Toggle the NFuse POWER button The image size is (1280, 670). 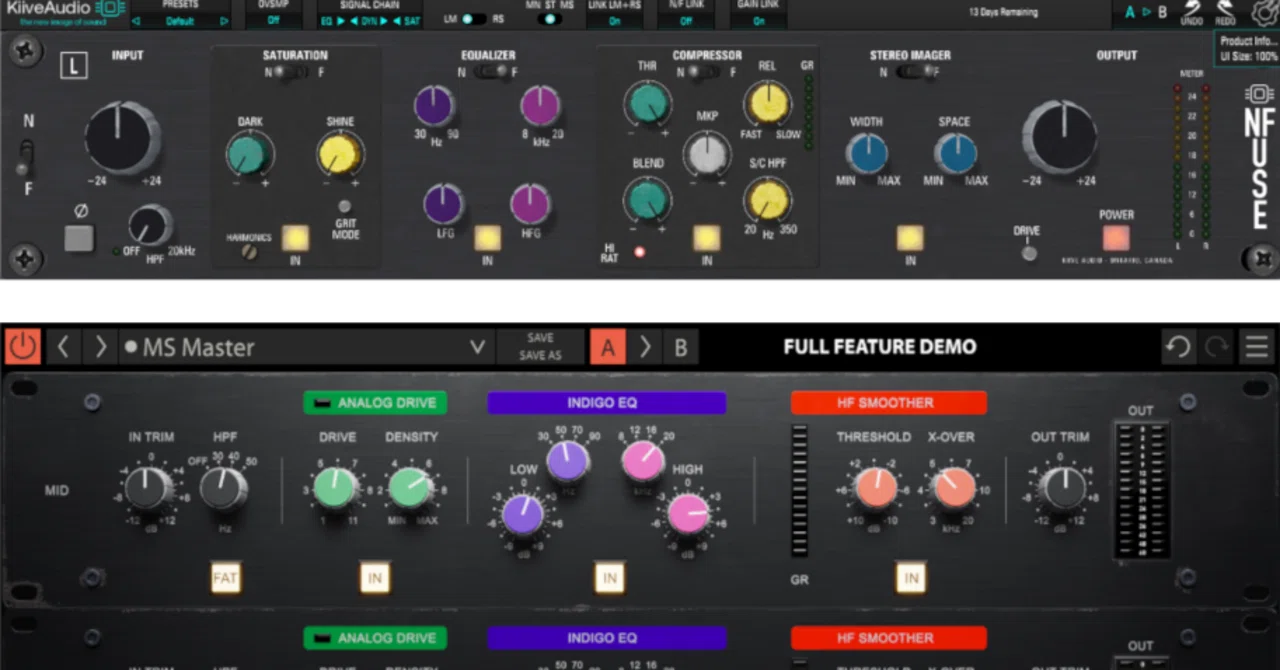pos(1116,238)
